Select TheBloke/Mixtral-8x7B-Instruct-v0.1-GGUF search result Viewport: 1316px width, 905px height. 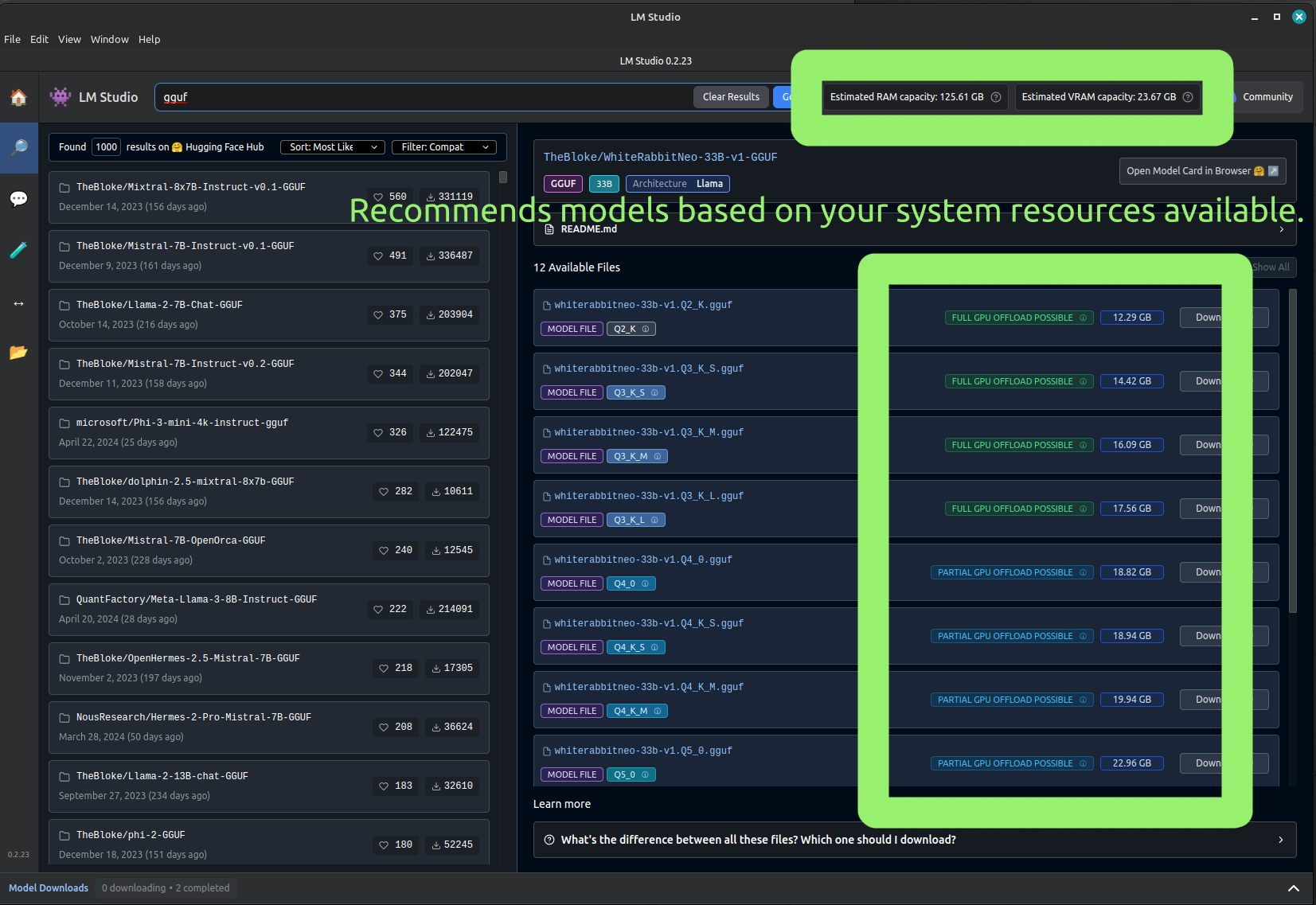click(x=191, y=188)
